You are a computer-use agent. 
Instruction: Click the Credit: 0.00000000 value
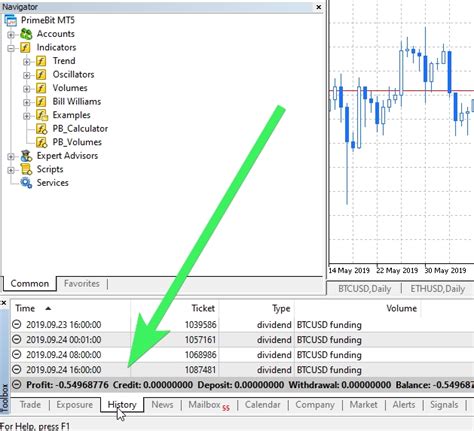153,385
